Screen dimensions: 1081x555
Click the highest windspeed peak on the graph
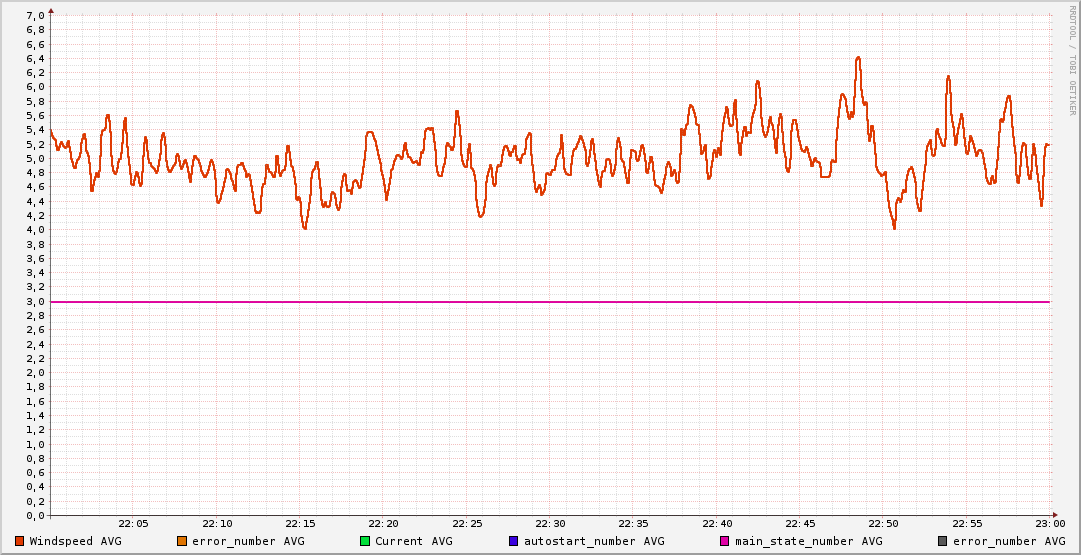click(858, 58)
